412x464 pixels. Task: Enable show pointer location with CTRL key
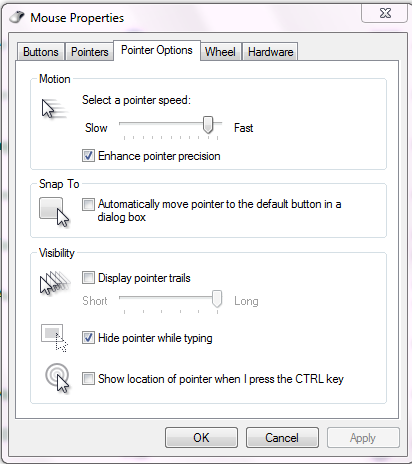[88, 379]
